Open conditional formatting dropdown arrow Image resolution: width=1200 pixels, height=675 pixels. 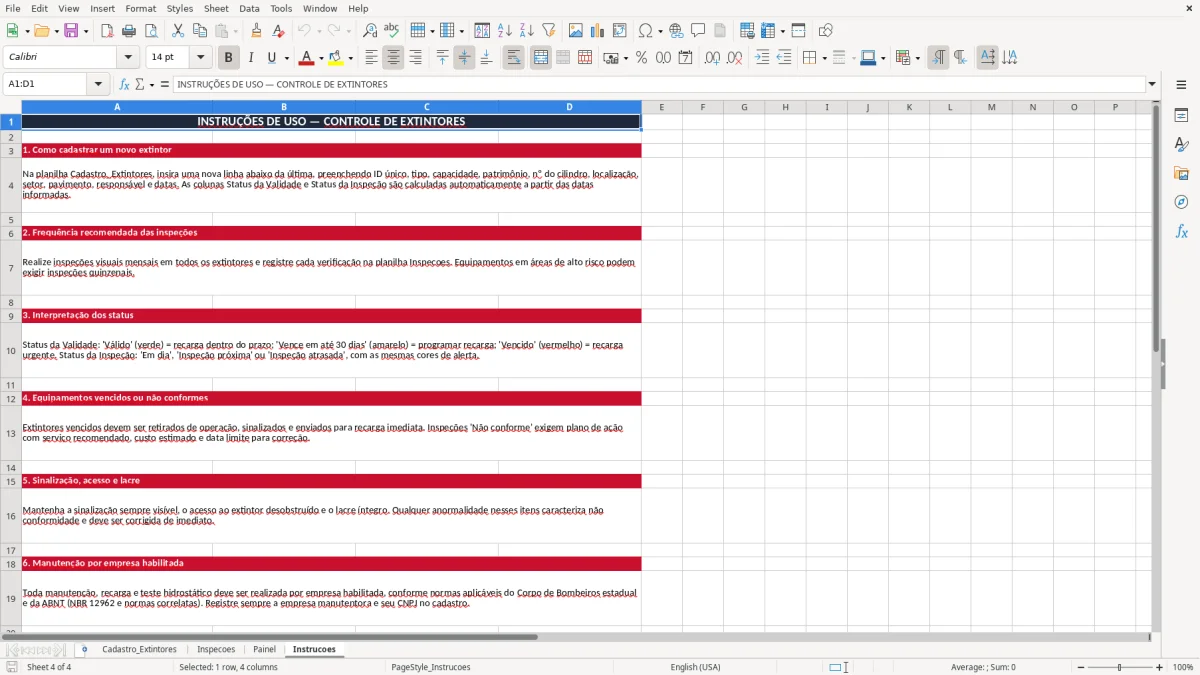tap(917, 58)
